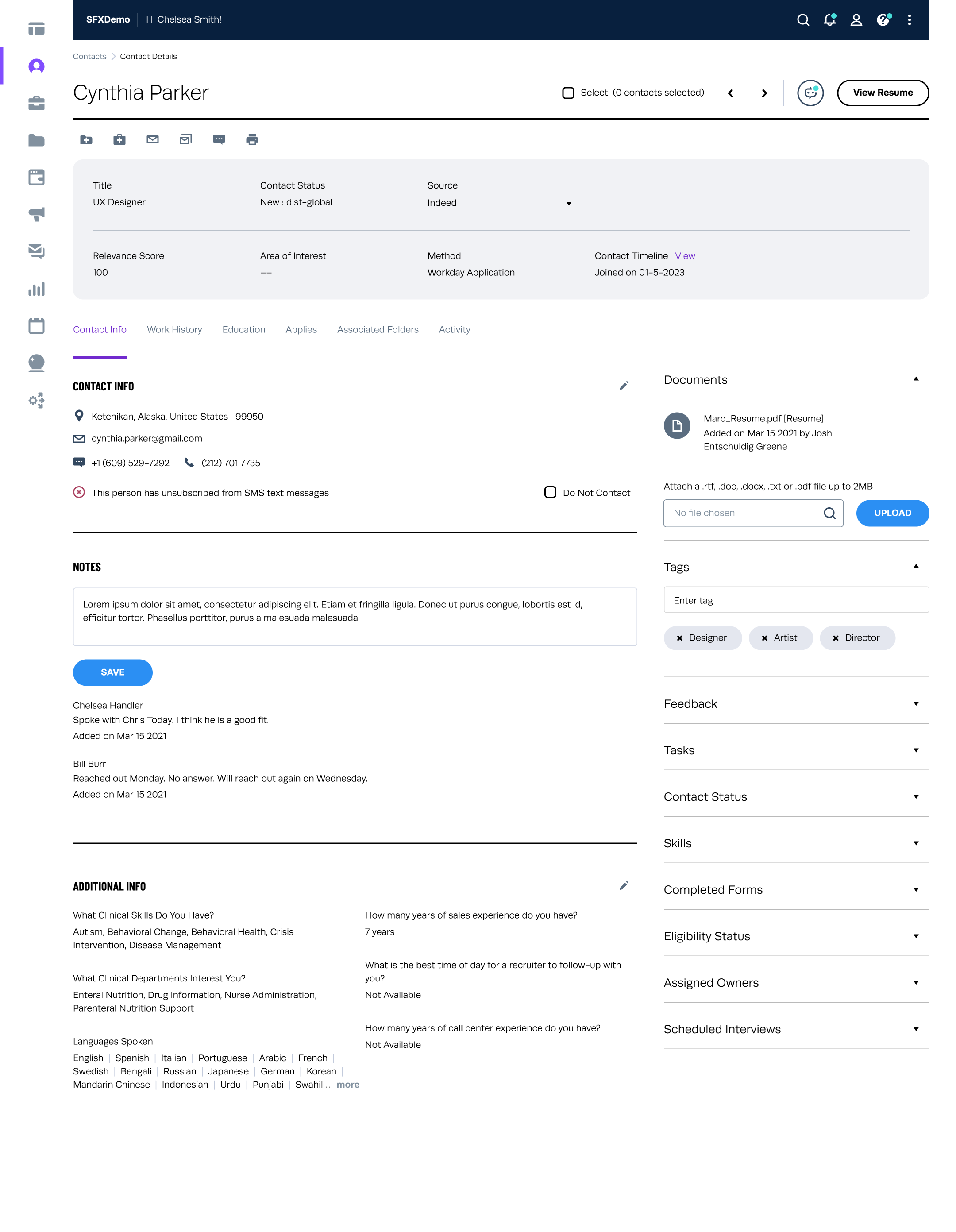Check the Select contact checkbox

568,93
